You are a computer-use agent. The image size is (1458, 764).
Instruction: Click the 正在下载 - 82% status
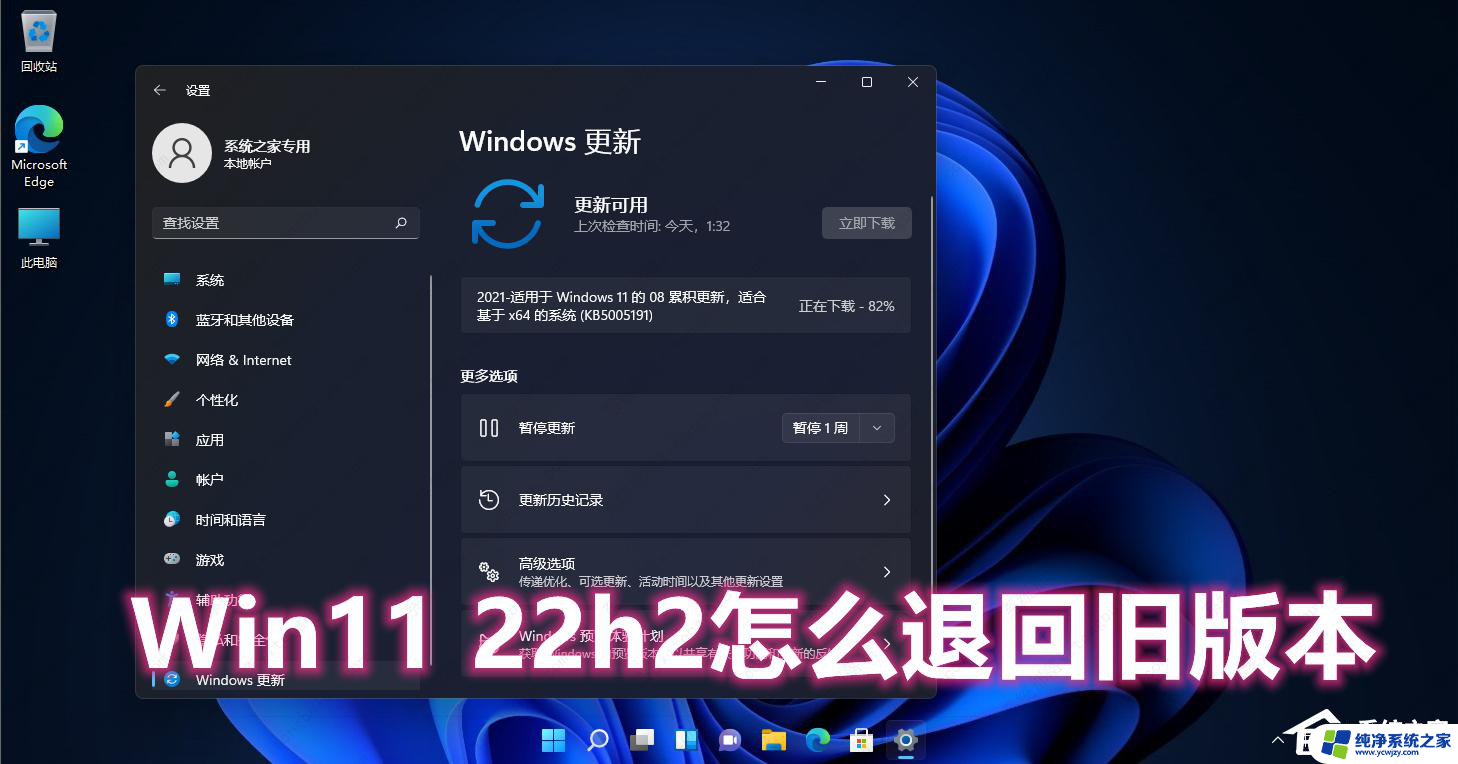(x=846, y=306)
